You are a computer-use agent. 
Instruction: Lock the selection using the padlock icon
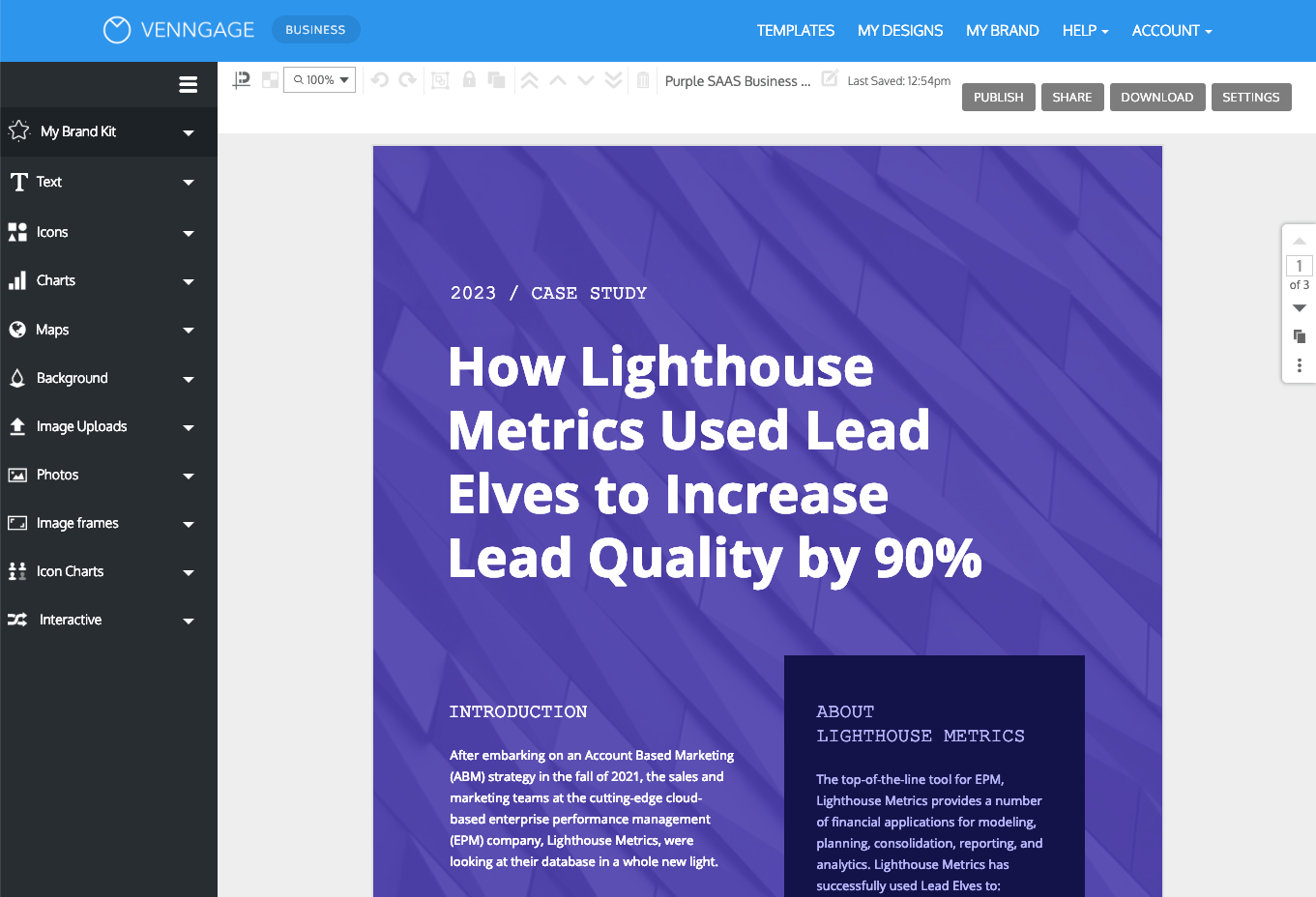coord(469,79)
